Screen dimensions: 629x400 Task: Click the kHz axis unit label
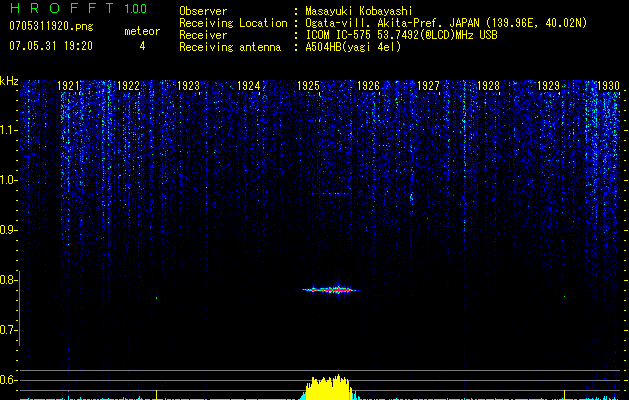(9, 81)
